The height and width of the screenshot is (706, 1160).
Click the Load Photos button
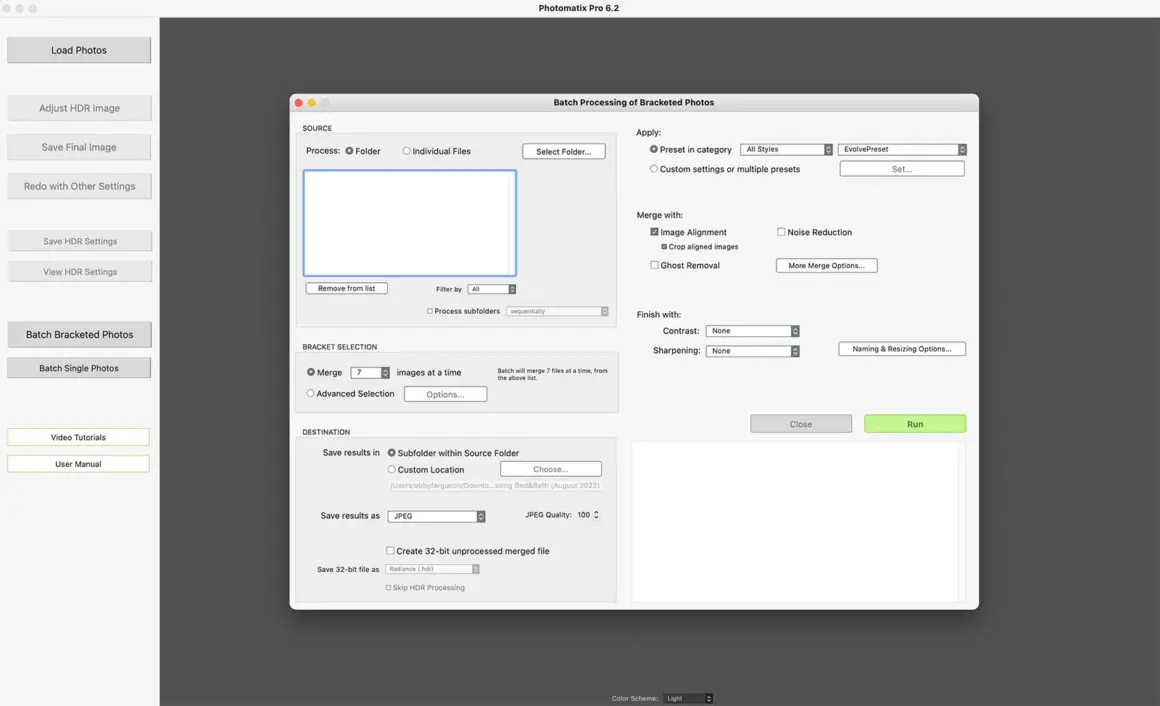tap(79, 50)
